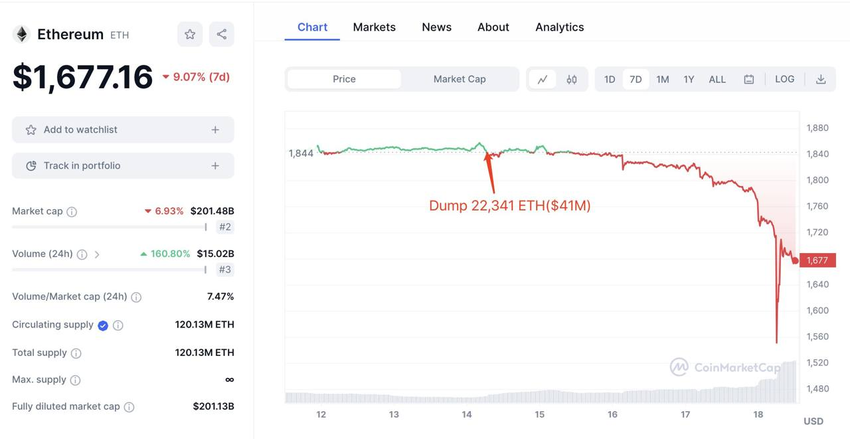This screenshot has height=439, width=850.
Task: Switch chart to Market Cap
Action: point(459,79)
